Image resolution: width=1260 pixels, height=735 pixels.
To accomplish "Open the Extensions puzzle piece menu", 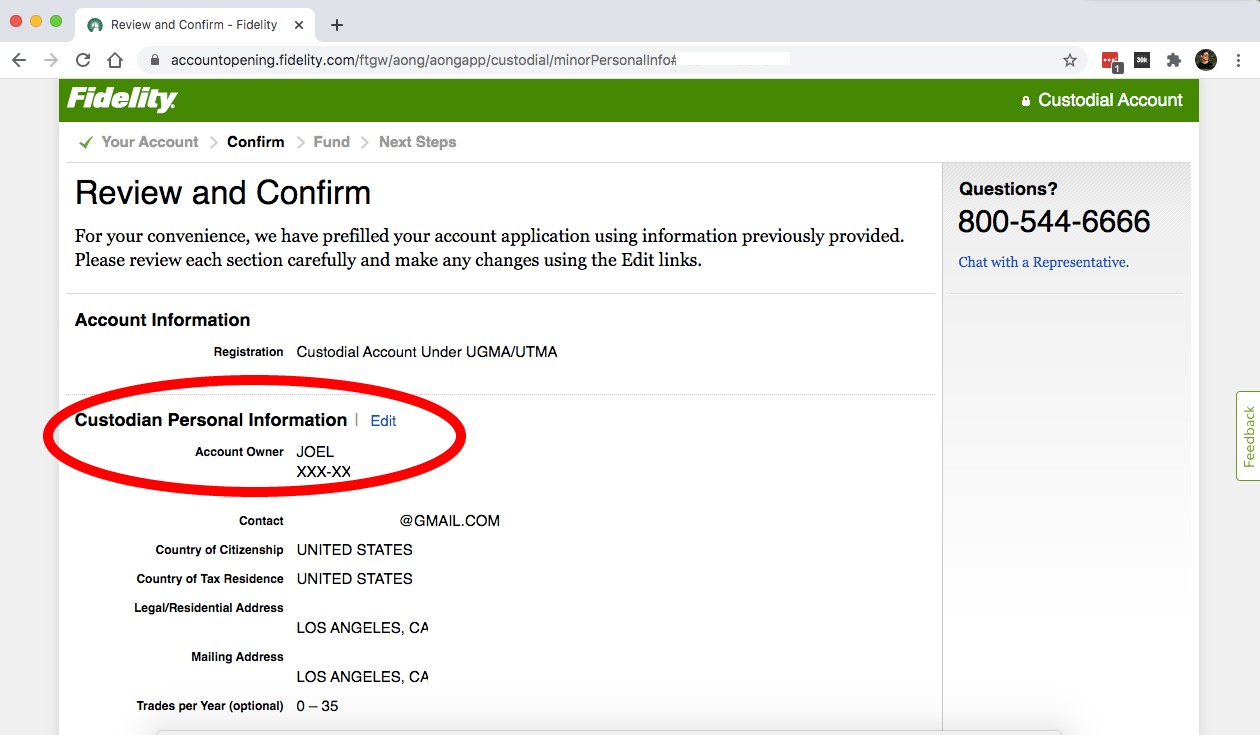I will [1174, 60].
